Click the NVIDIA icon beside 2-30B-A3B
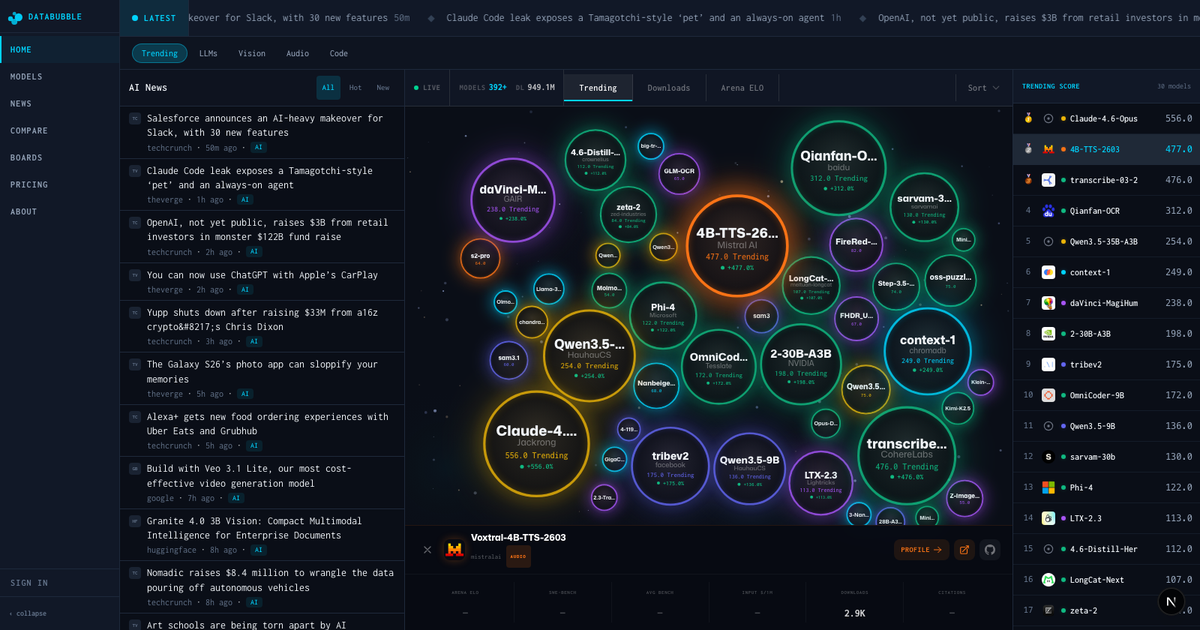This screenshot has width=1200, height=630. tap(1048, 334)
